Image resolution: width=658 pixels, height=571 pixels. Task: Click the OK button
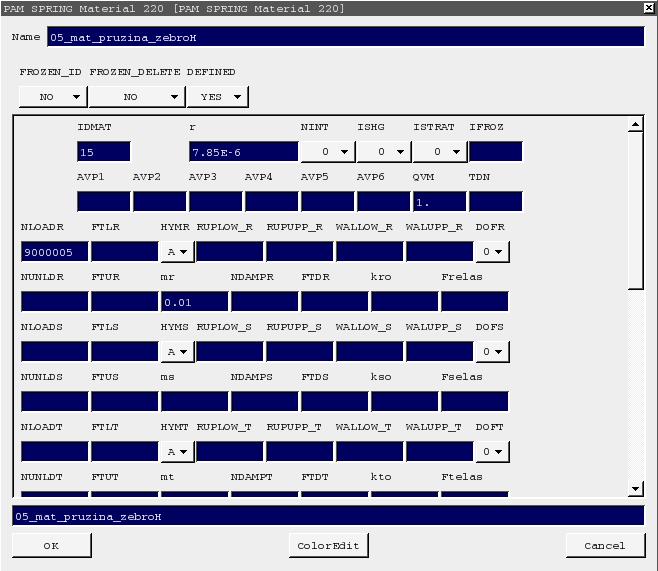click(x=52, y=545)
